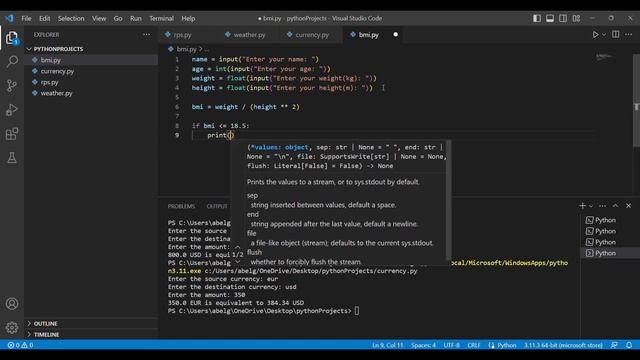640x360 pixels.
Task: Open the Go menu
Action: (x=118, y=18)
